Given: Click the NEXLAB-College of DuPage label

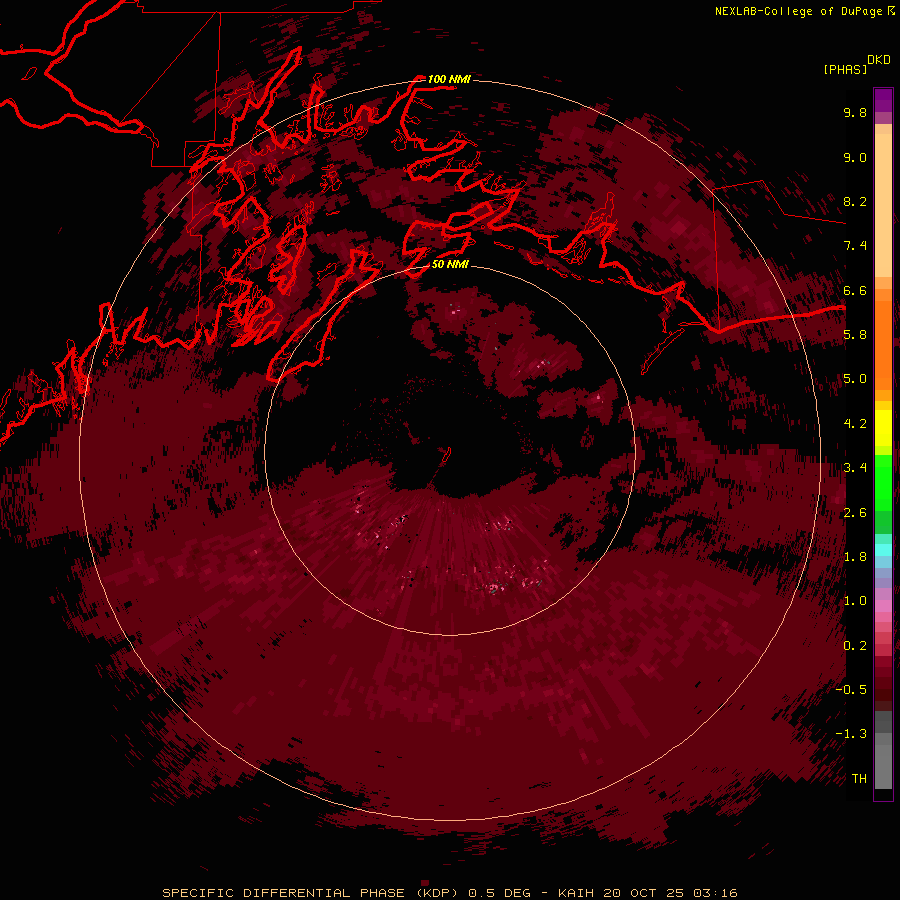Looking at the screenshot, I should click(x=798, y=11).
